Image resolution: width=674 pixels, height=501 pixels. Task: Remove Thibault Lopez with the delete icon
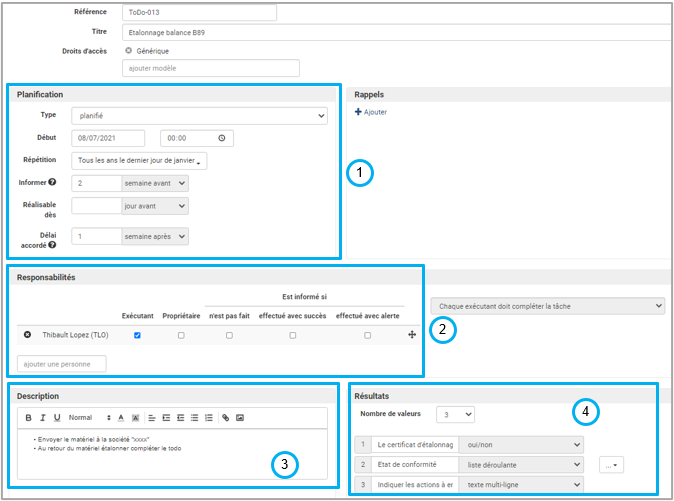click(x=27, y=335)
